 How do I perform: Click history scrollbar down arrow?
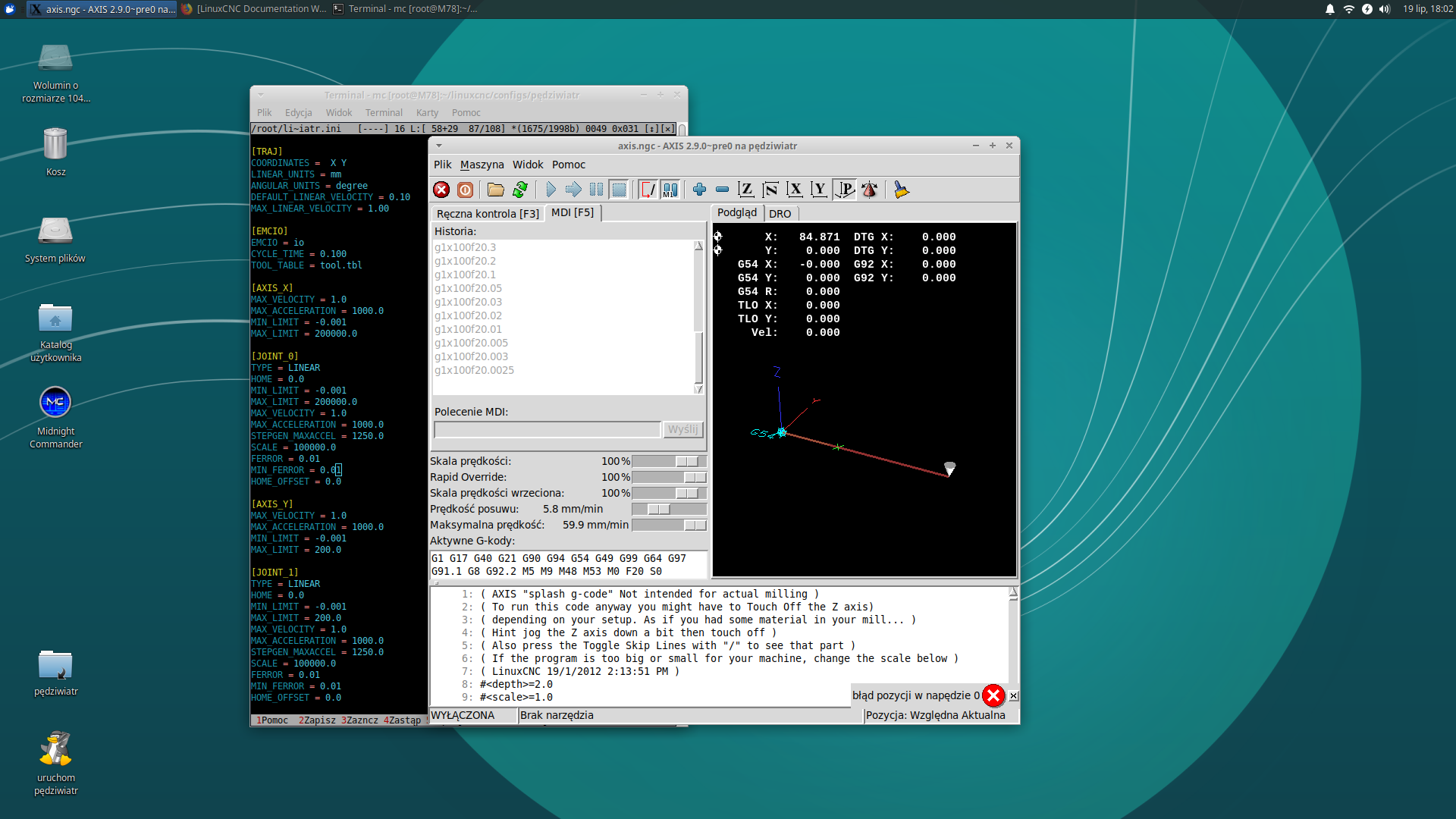pyautogui.click(x=698, y=389)
